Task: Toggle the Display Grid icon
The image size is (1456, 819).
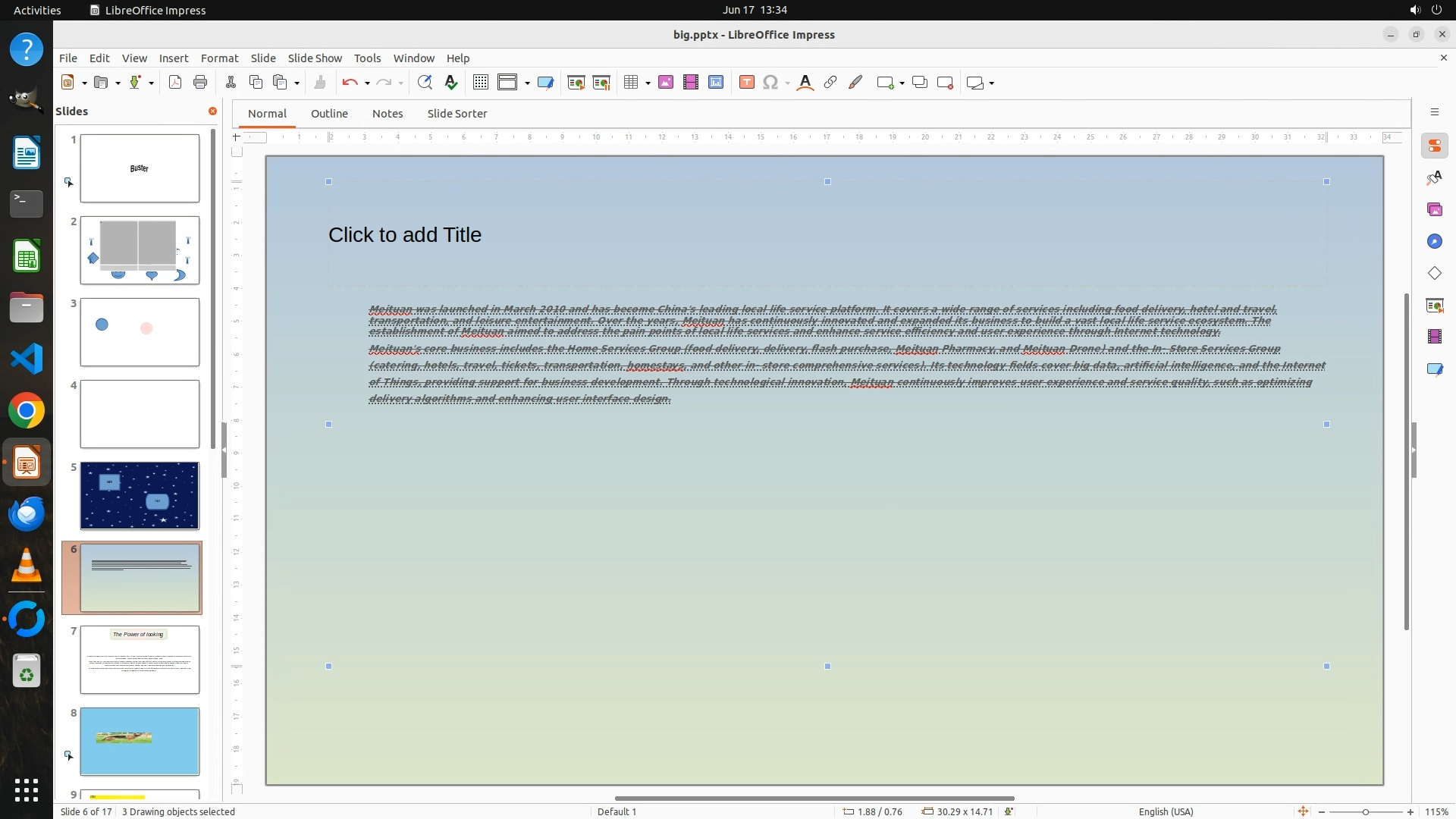Action: (x=480, y=83)
